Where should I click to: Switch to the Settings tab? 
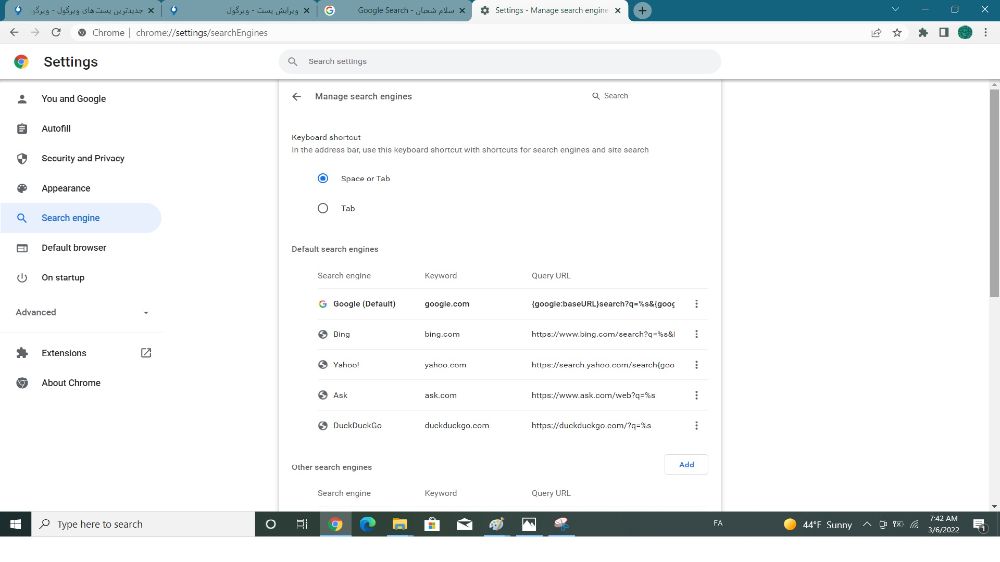point(550,10)
